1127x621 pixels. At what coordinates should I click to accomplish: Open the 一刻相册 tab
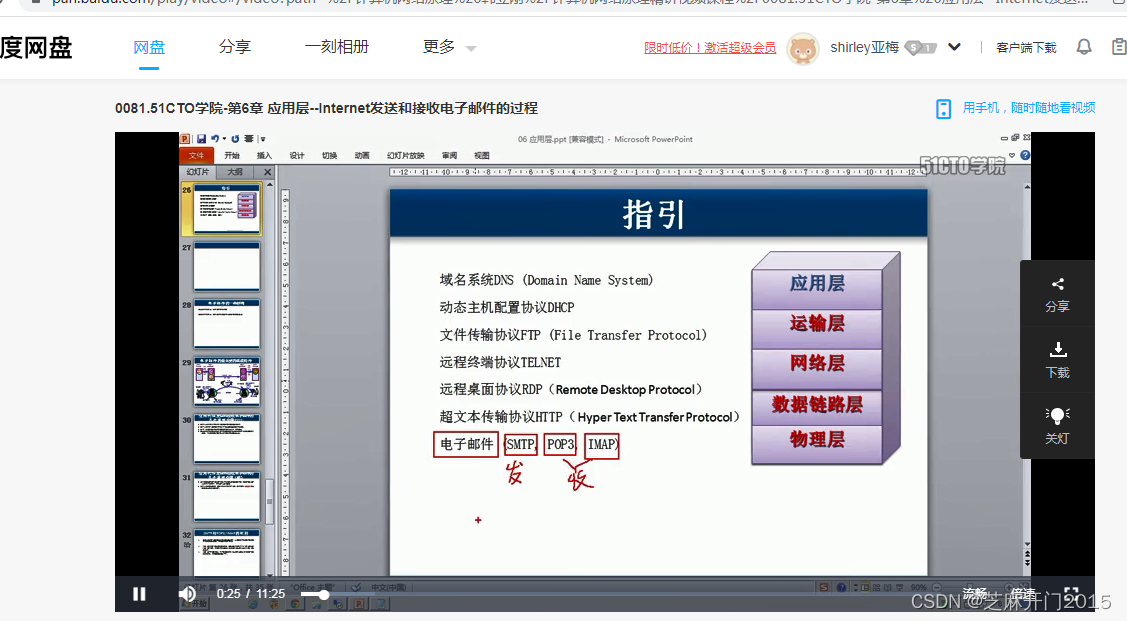pyautogui.click(x=336, y=47)
